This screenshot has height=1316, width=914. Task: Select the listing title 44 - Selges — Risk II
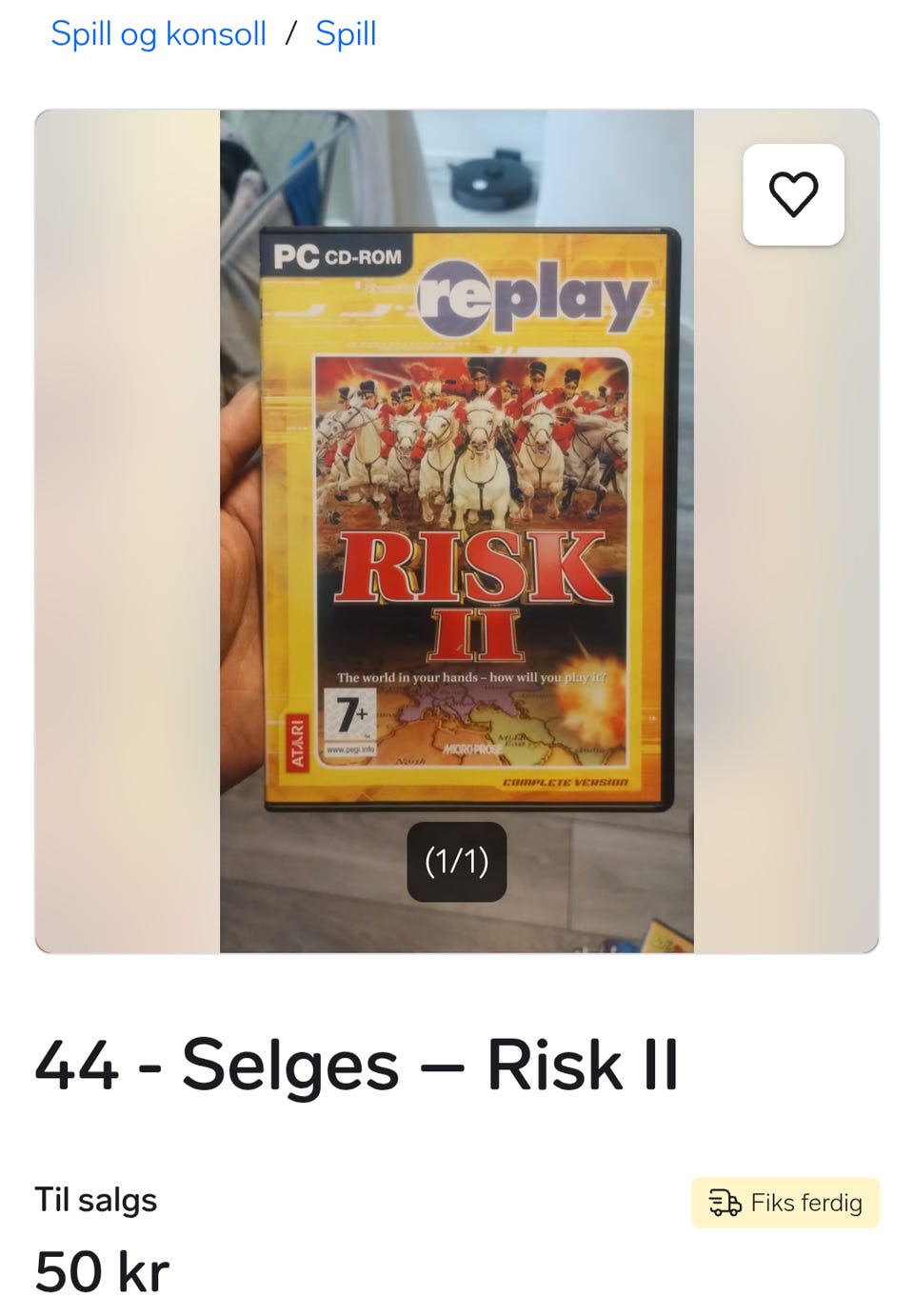click(x=357, y=1064)
